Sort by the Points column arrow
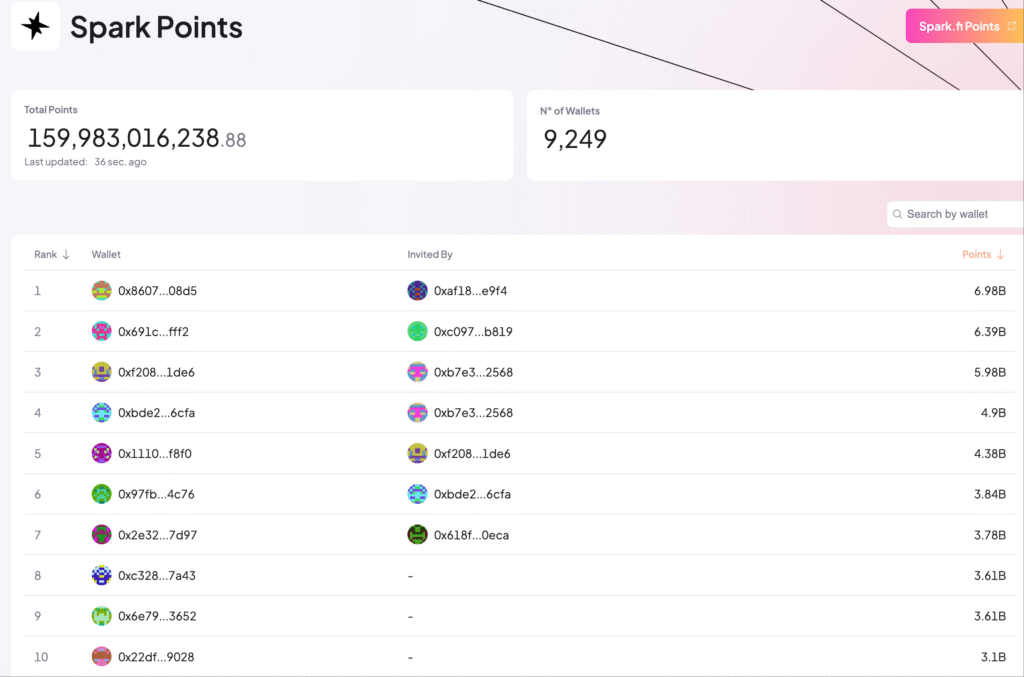This screenshot has width=1024, height=677. (x=1000, y=255)
